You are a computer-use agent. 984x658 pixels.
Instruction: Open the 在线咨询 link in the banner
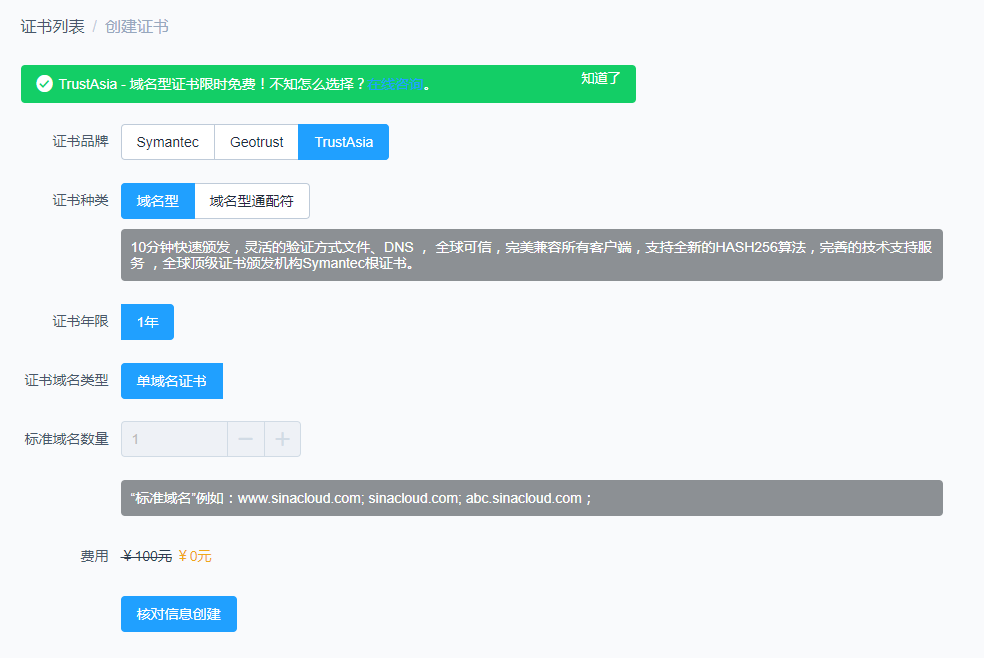(394, 84)
